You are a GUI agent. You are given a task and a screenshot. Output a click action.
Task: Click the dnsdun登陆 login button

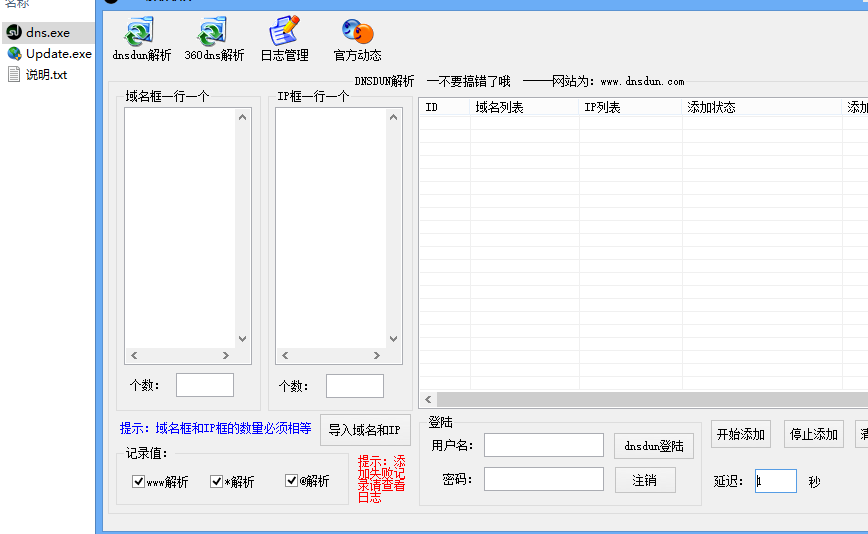[654, 446]
